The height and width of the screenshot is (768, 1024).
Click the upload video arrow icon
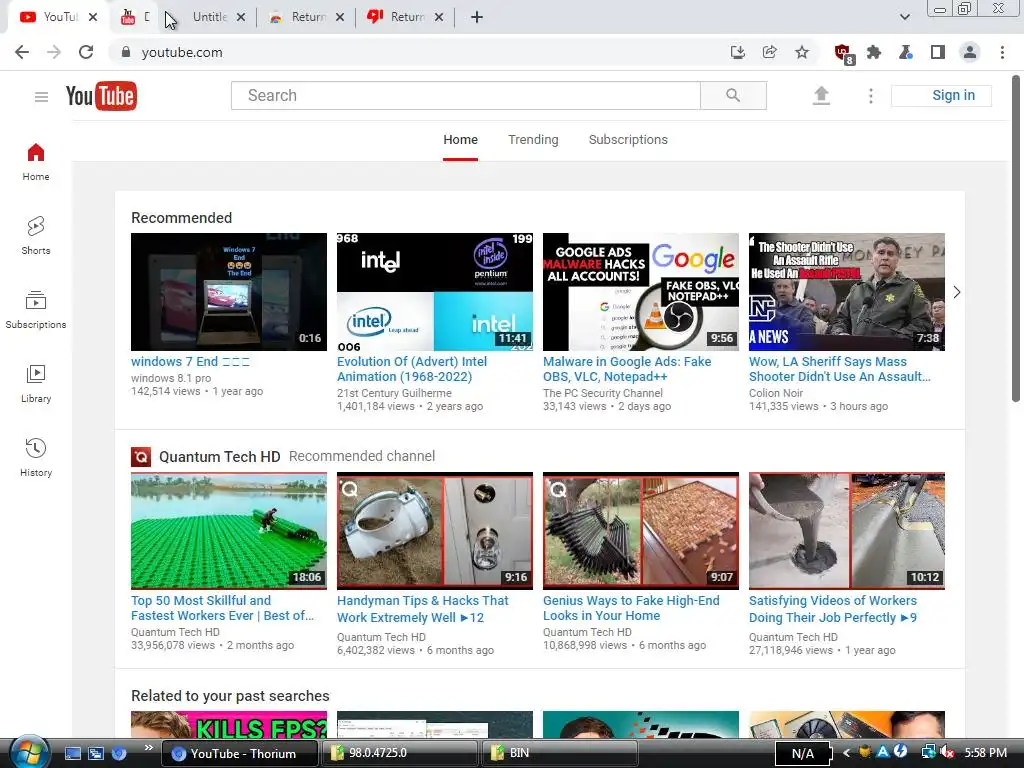click(821, 95)
